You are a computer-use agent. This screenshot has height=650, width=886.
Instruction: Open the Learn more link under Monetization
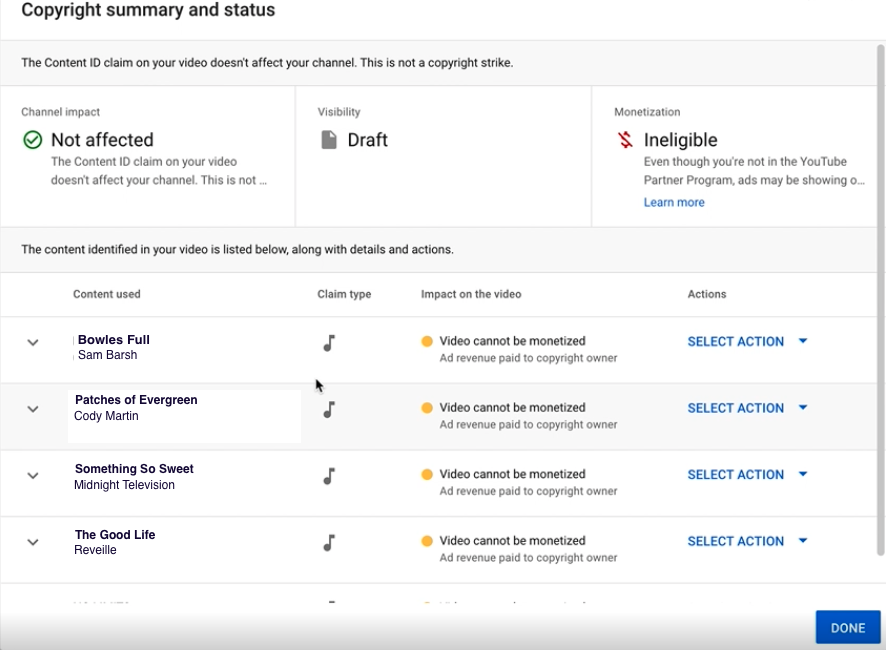[x=673, y=202]
